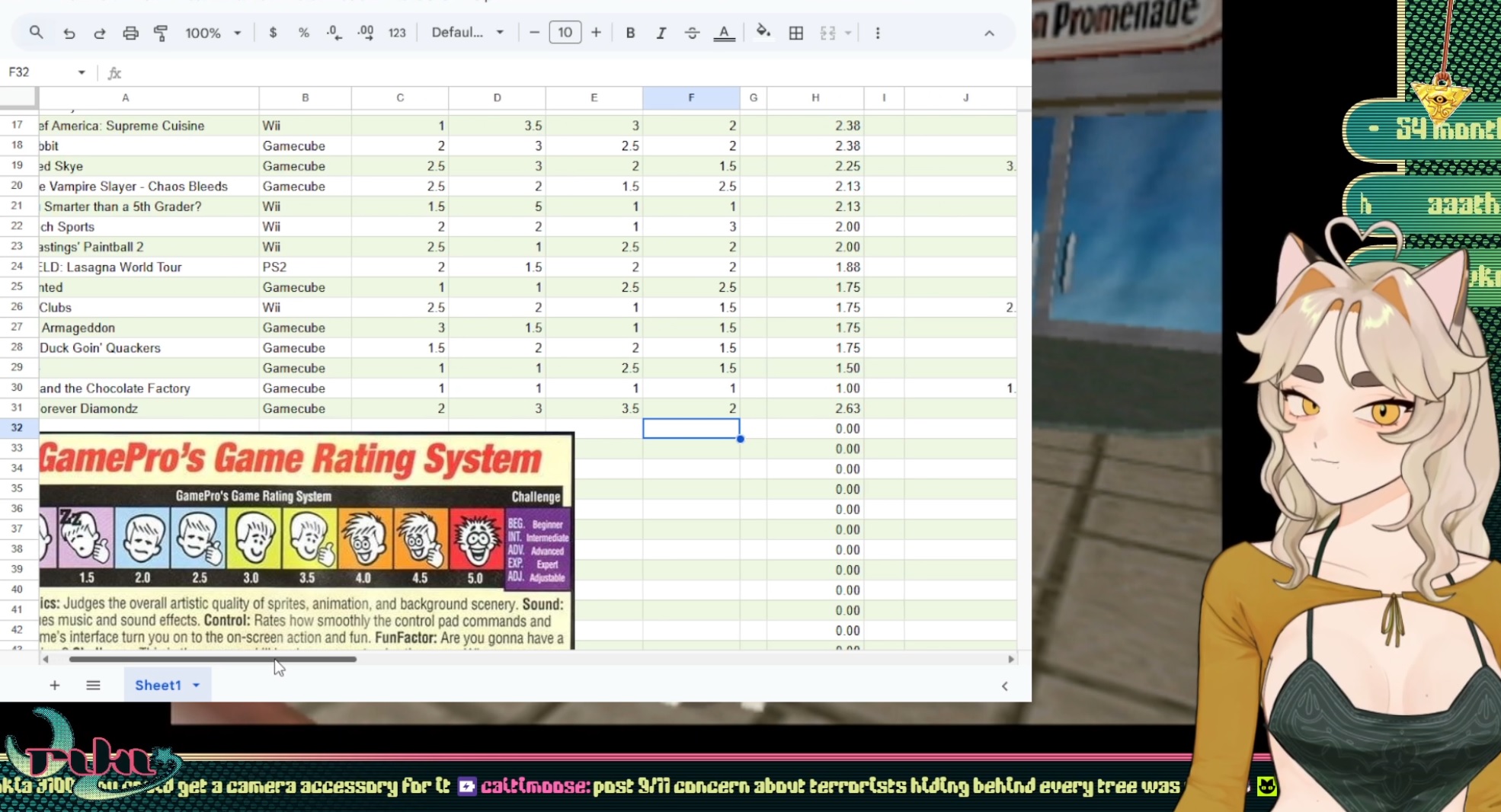Undo the last action

[69, 33]
